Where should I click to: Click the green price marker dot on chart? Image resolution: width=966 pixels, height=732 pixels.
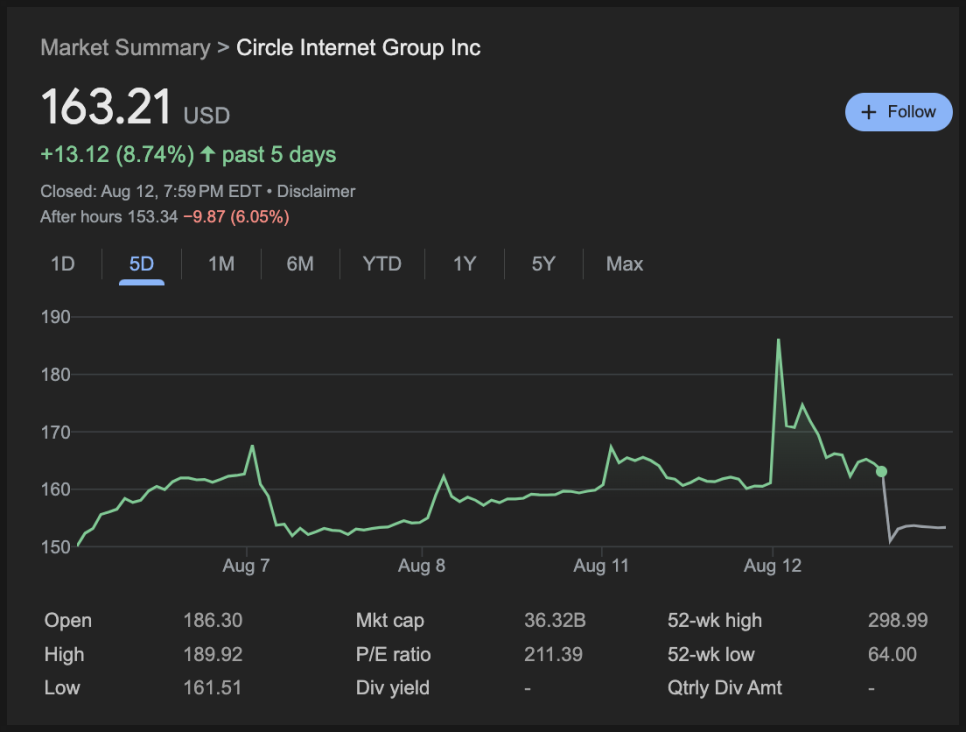click(882, 471)
